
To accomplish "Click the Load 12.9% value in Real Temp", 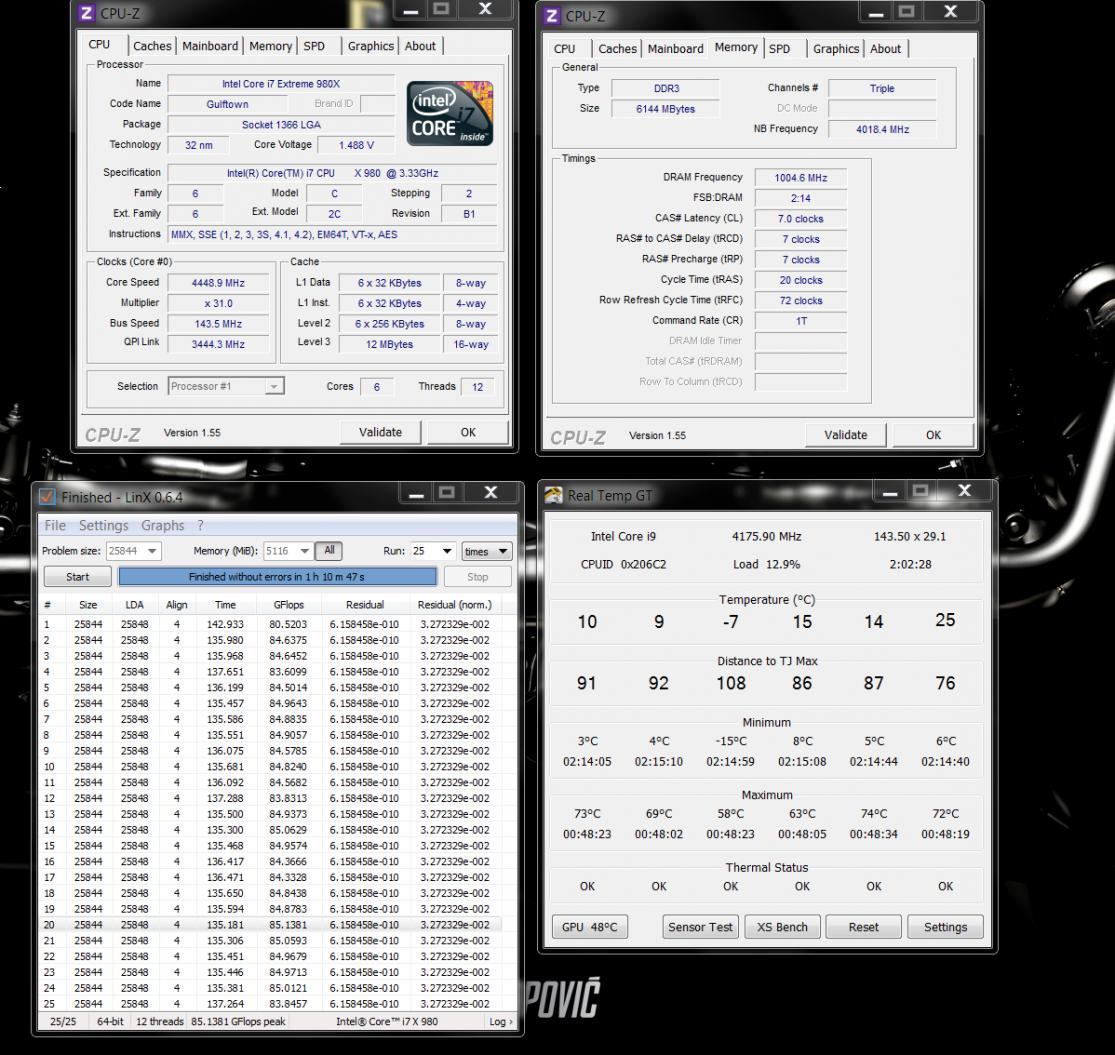I will tap(767, 564).
